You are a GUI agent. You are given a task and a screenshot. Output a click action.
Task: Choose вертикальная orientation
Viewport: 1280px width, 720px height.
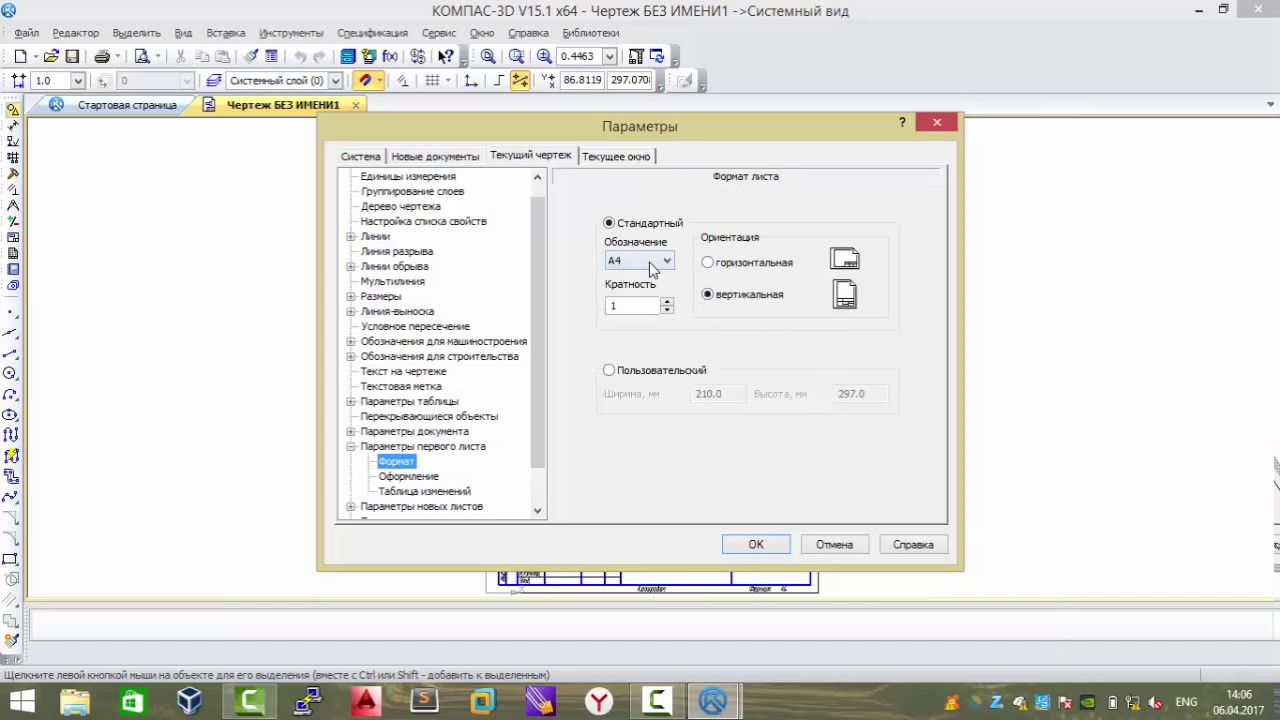[708, 295]
